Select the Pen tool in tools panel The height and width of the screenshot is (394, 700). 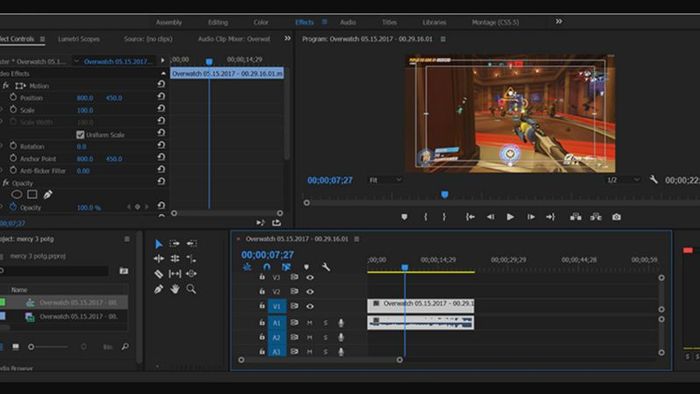tap(158, 289)
